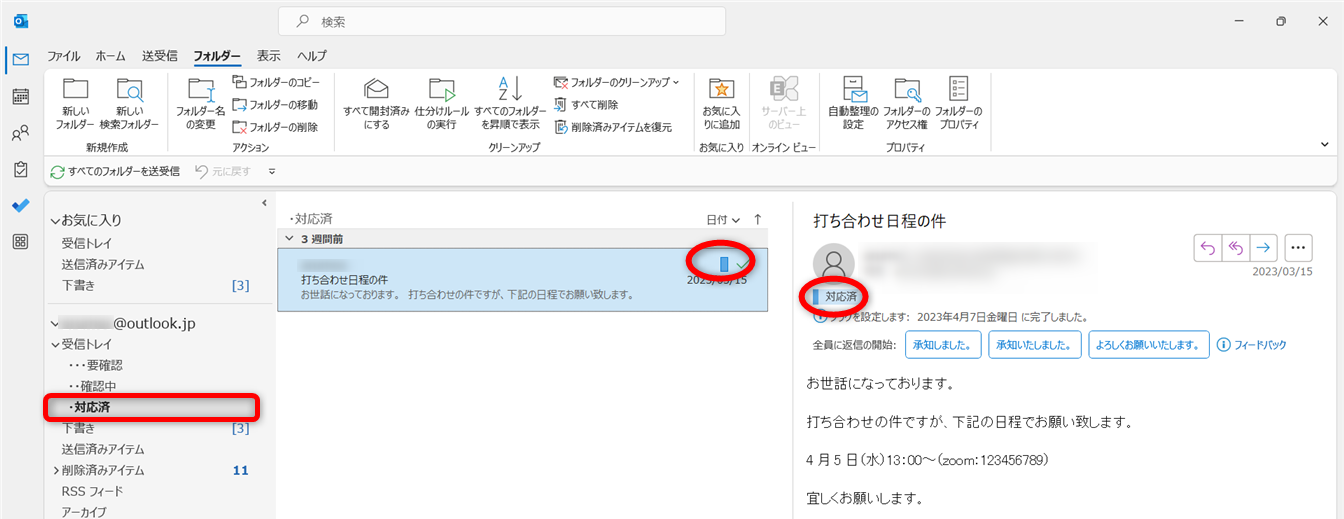Open the 送受信 ribbon tab

[x=160, y=56]
